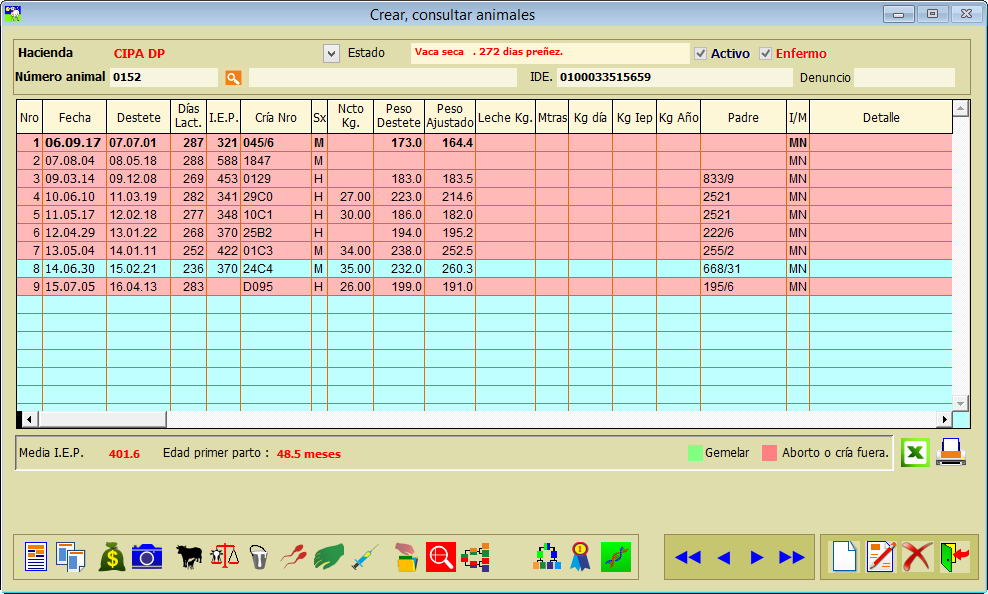
Task: Click the syringe vaccination icon
Action: click(364, 556)
